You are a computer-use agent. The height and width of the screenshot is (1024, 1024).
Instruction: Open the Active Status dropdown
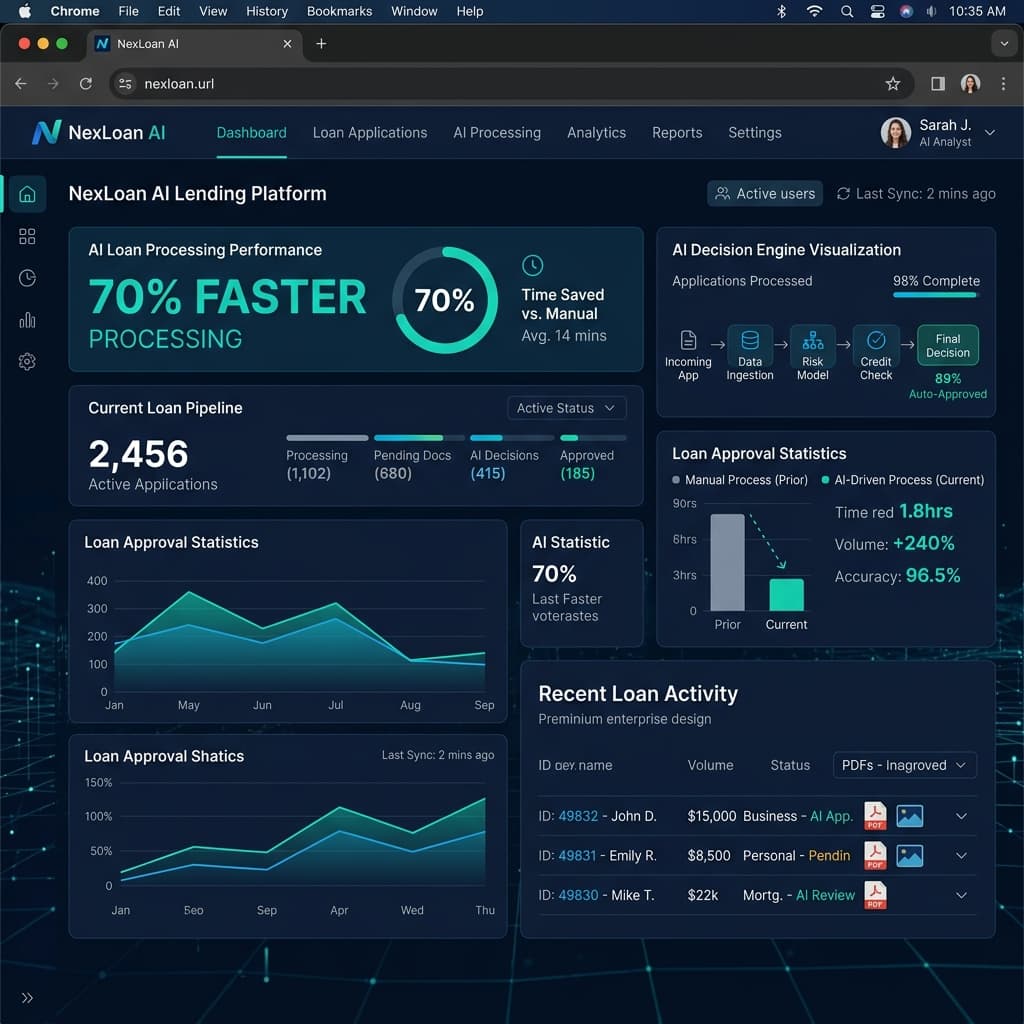point(567,408)
